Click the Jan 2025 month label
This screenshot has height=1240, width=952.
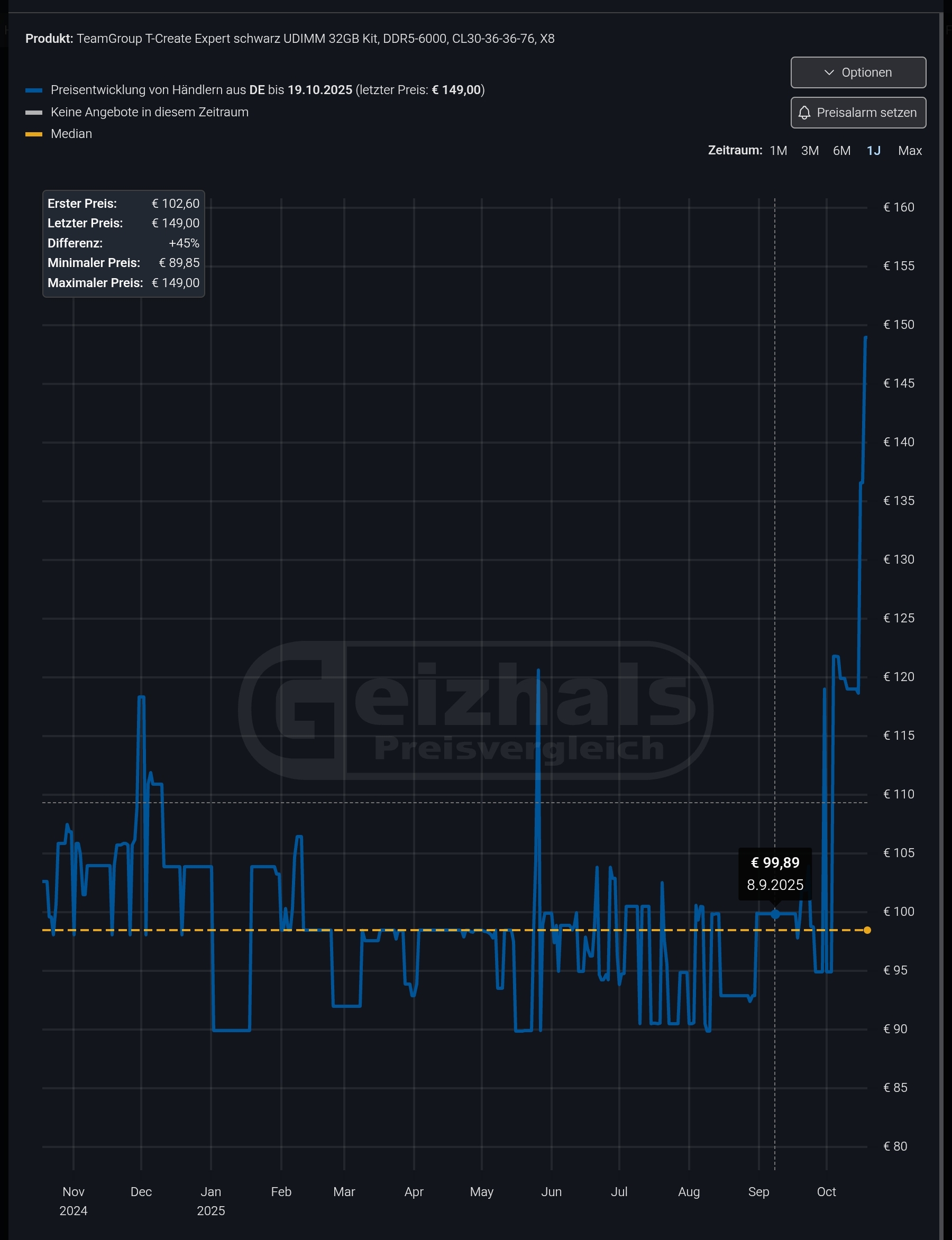[211, 1201]
